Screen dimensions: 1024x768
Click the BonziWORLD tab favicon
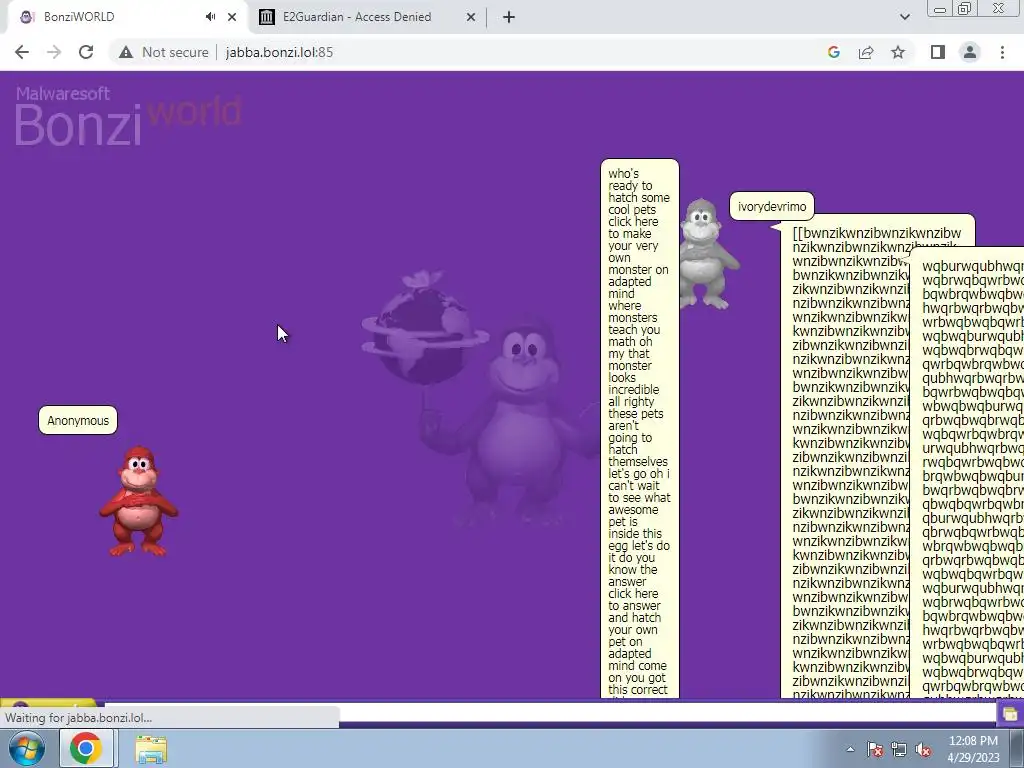click(x=26, y=17)
